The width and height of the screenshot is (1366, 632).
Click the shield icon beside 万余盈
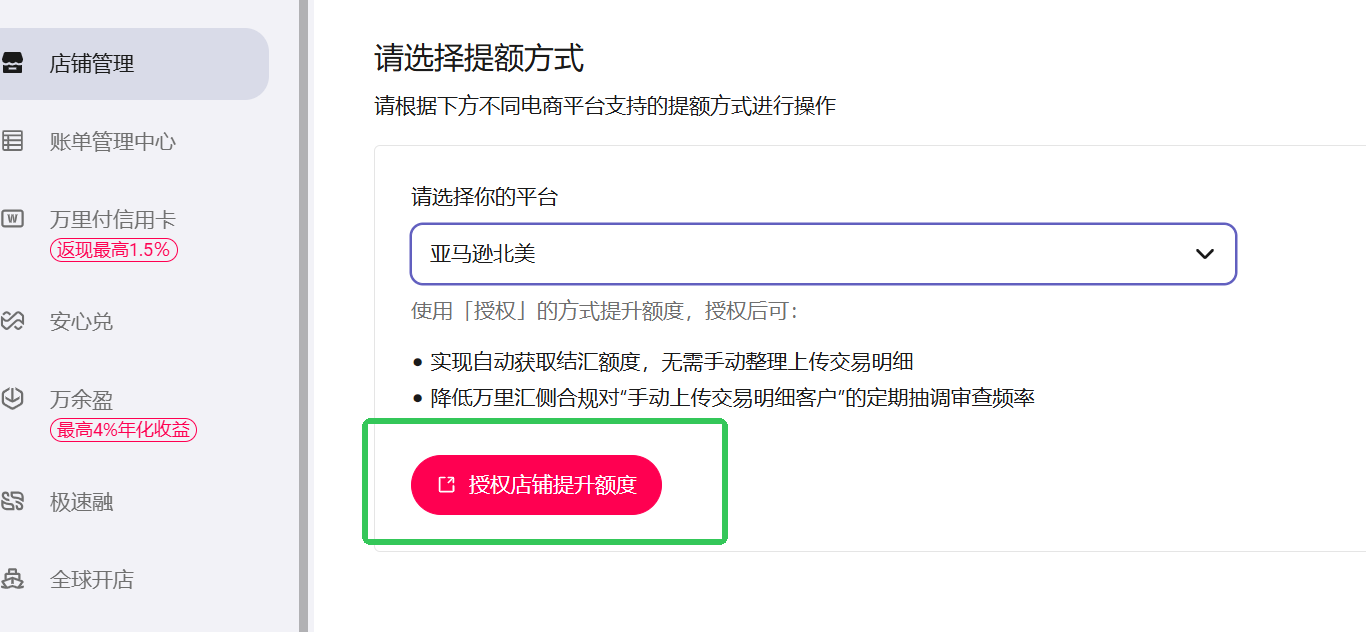12,399
